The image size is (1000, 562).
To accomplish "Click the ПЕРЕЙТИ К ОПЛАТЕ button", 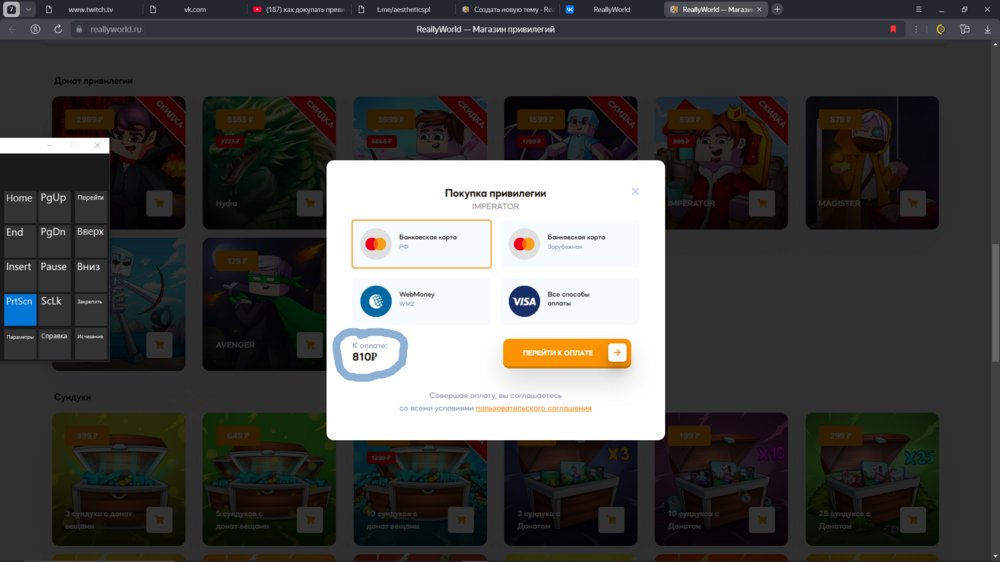I will (x=567, y=353).
